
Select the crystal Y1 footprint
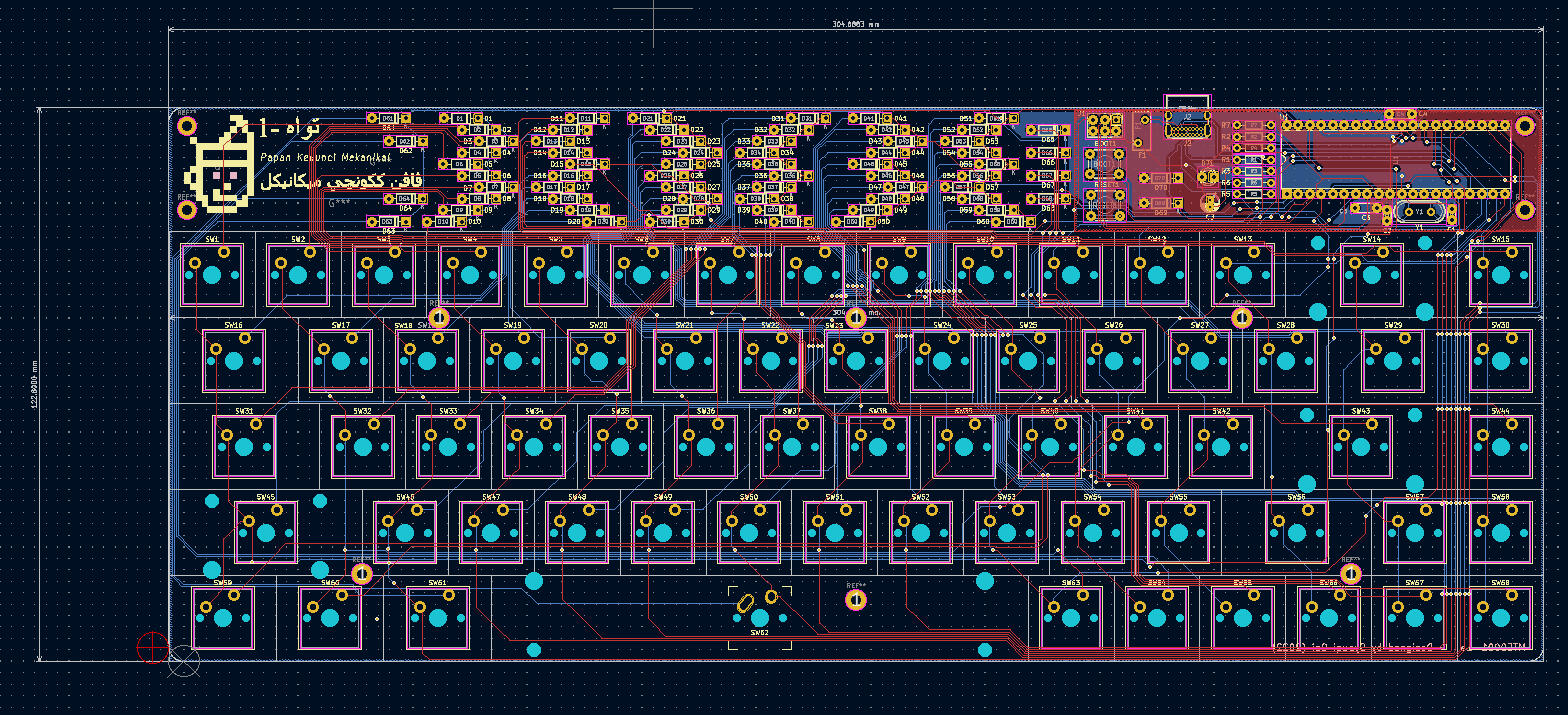click(x=1420, y=211)
